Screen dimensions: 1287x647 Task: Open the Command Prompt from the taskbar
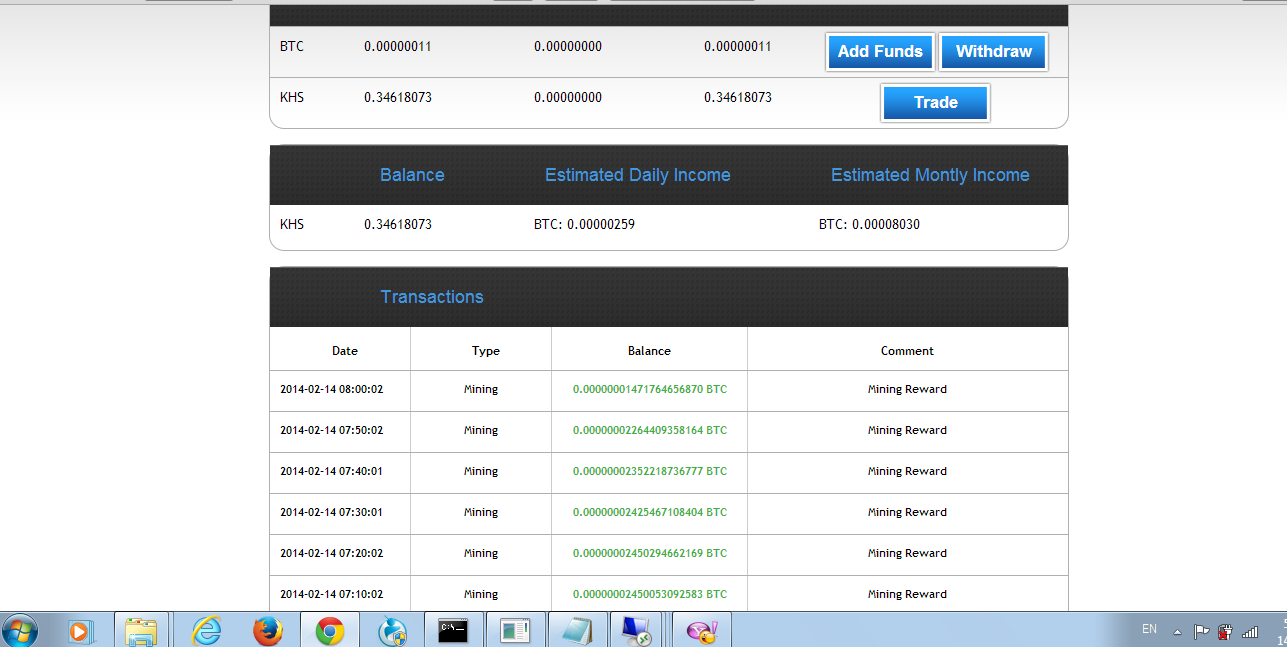pyautogui.click(x=453, y=630)
